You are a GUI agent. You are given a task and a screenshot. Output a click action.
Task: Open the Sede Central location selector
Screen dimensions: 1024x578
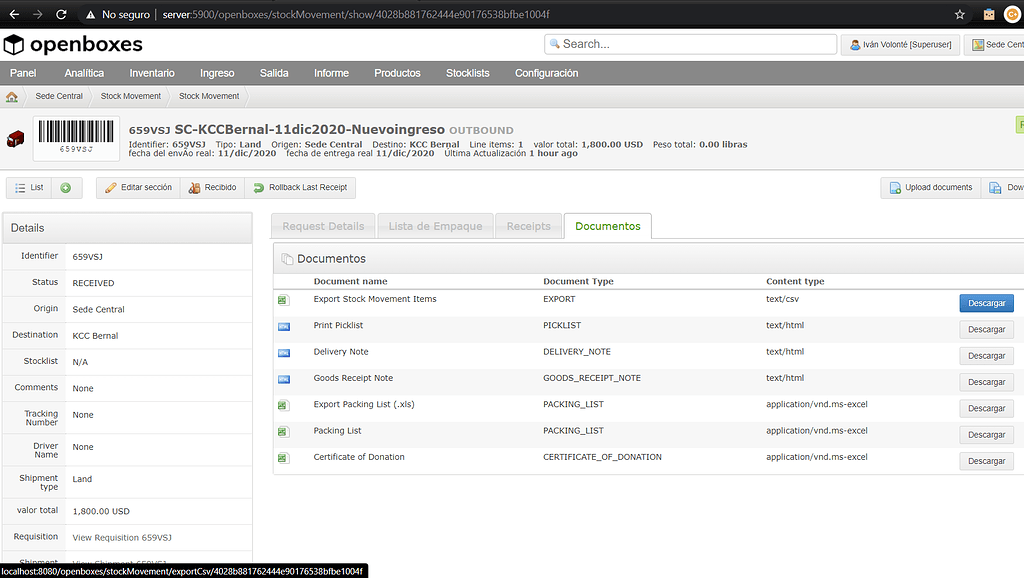(996, 45)
